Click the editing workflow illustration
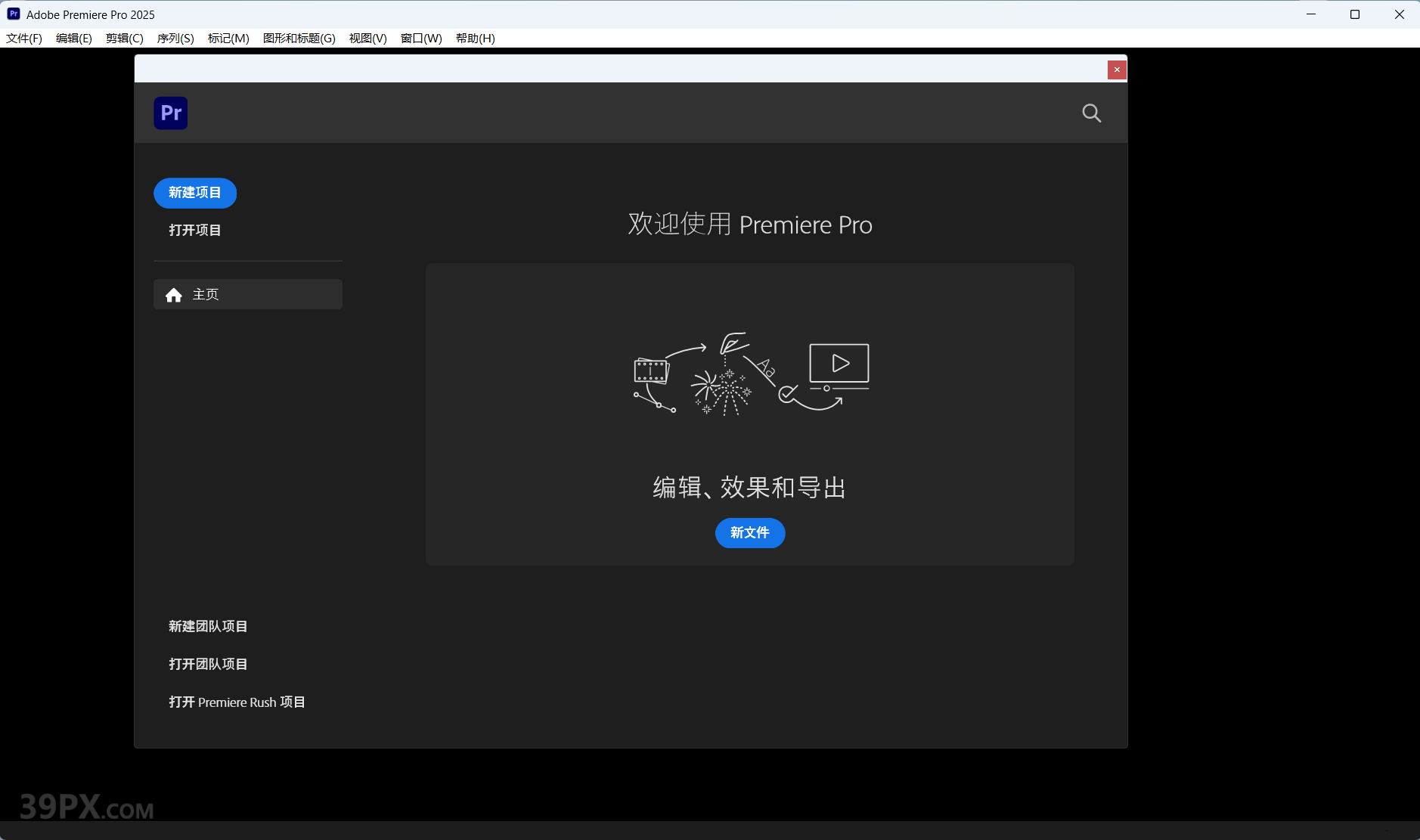 [750, 374]
